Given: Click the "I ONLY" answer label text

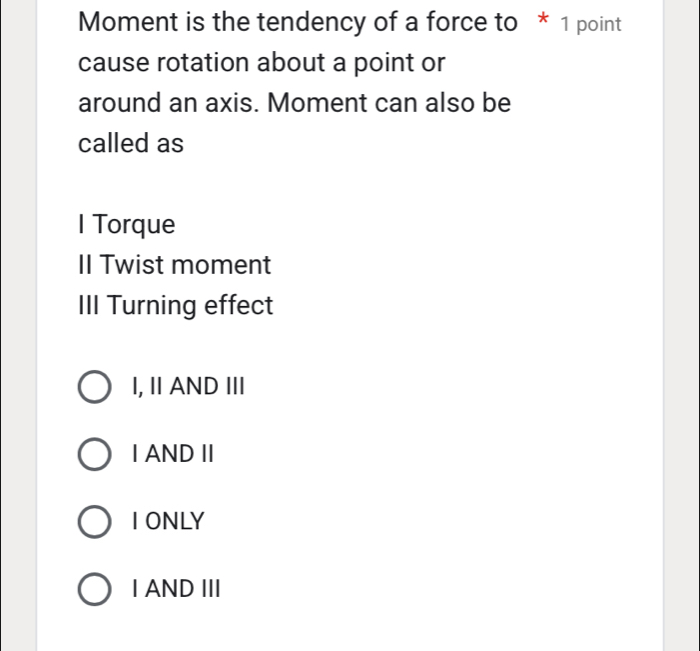Looking at the screenshot, I should (168, 521).
